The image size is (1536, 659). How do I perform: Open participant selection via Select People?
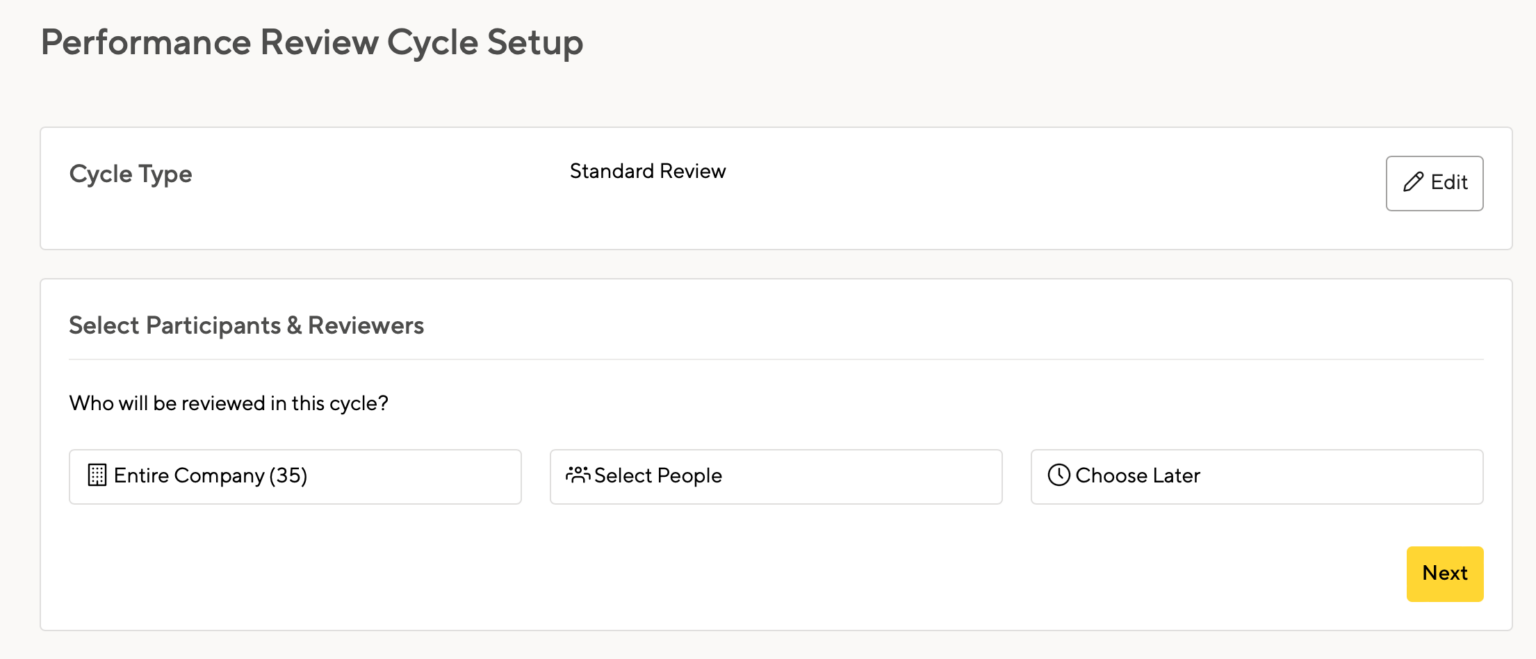coord(775,476)
